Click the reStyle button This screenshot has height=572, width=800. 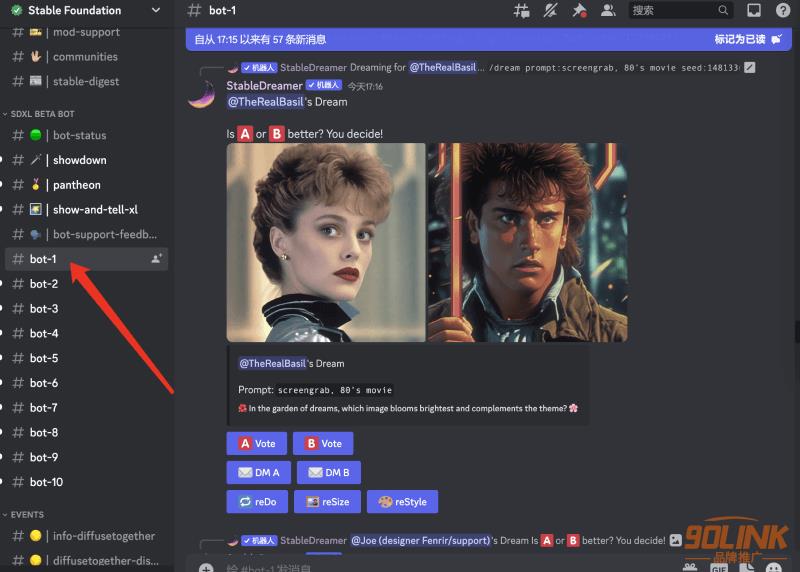403,502
